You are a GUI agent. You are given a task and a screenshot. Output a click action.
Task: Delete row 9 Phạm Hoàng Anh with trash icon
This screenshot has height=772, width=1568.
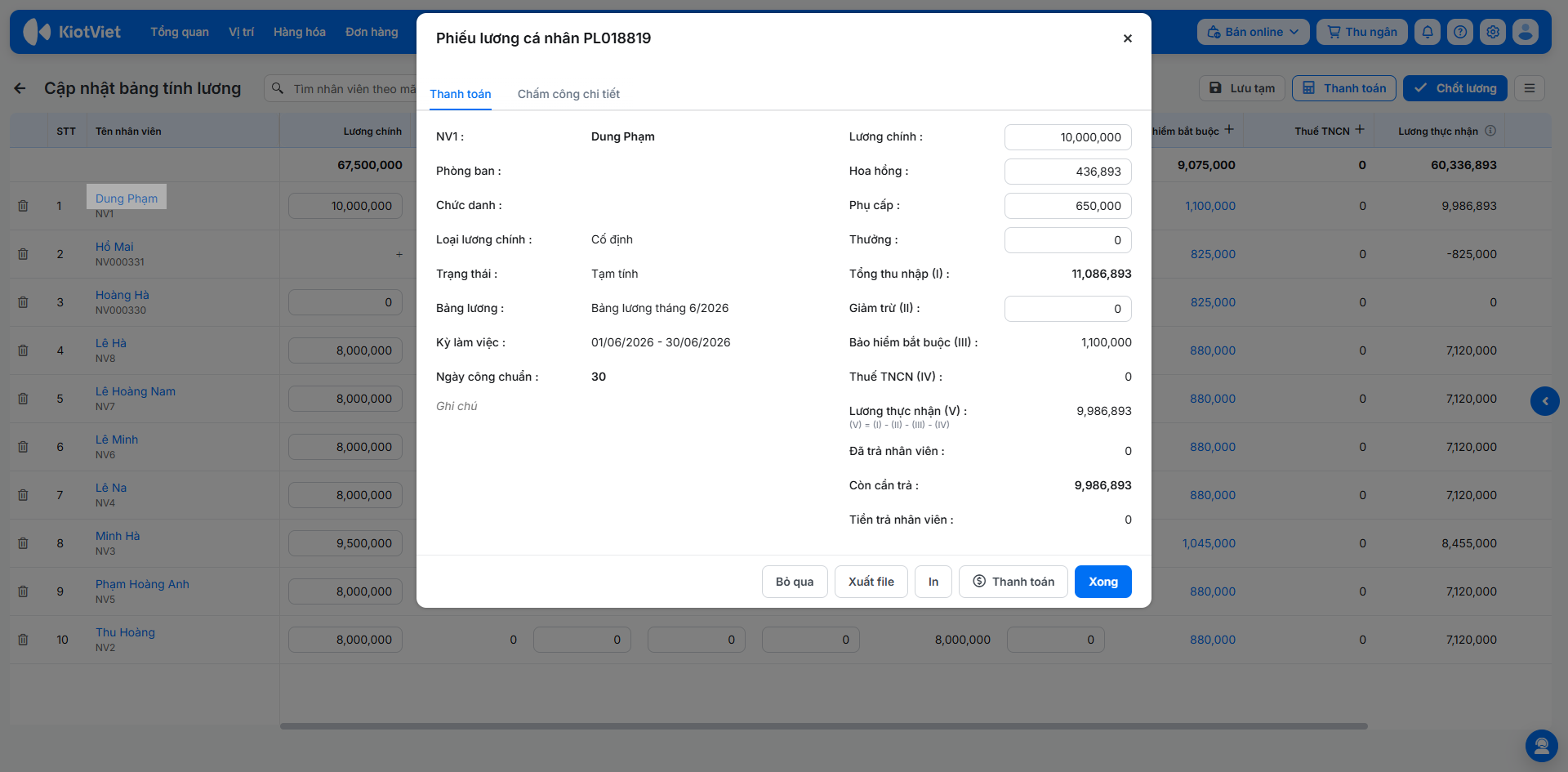[23, 591]
